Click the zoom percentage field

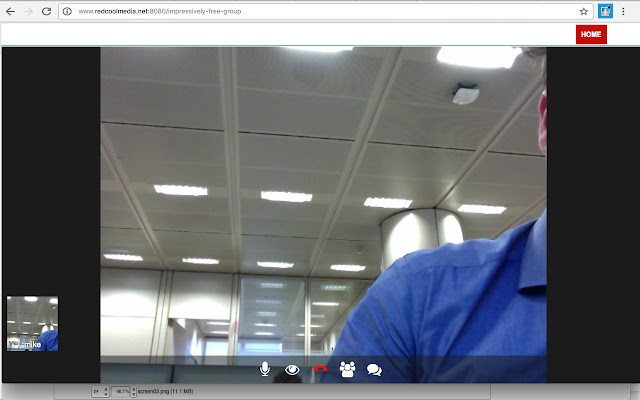click(121, 391)
